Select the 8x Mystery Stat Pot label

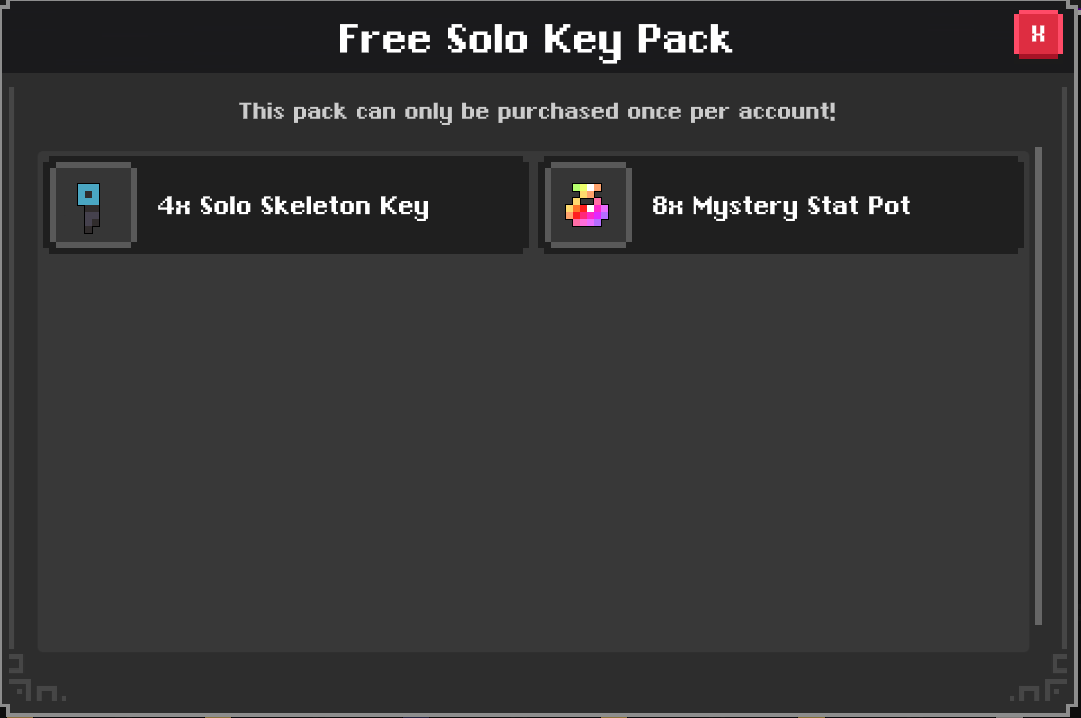click(x=781, y=206)
